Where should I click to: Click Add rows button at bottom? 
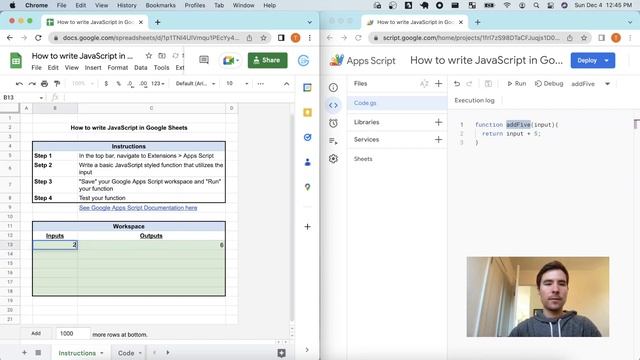coord(36,333)
